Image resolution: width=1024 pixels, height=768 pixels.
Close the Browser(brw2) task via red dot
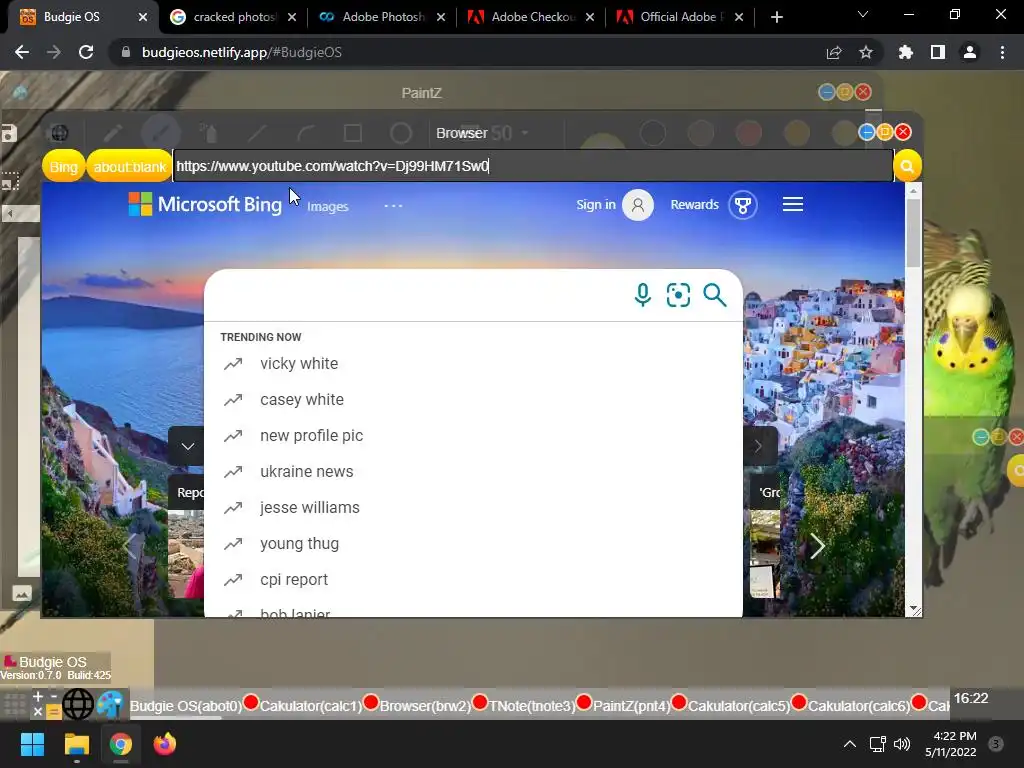pyautogui.click(x=480, y=703)
